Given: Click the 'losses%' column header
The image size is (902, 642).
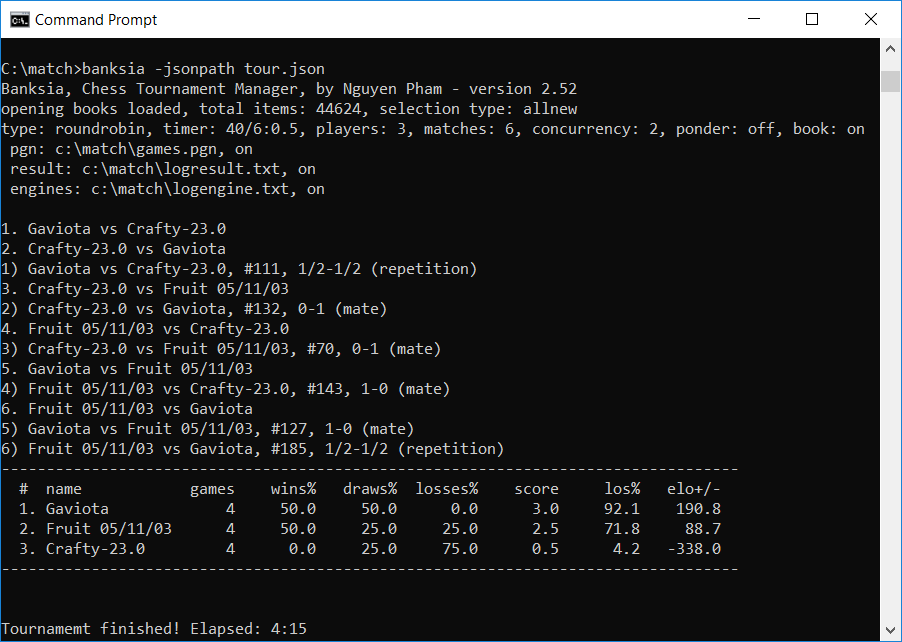Looking at the screenshot, I should [x=446, y=490].
